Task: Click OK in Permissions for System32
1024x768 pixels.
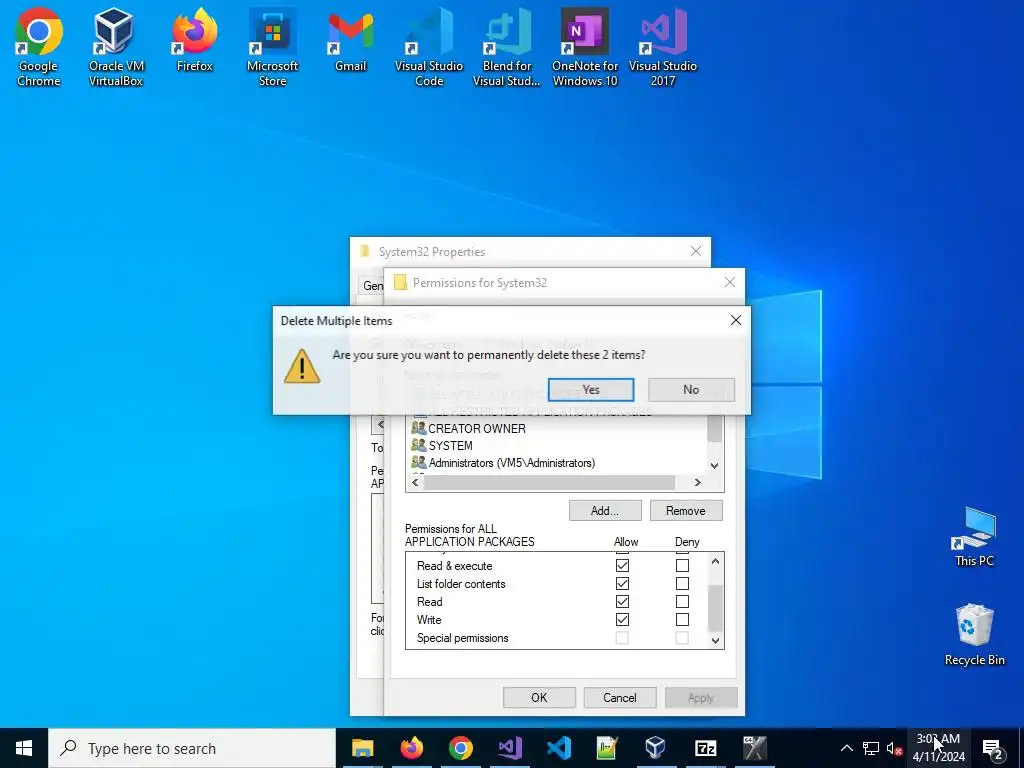Action: click(x=539, y=697)
